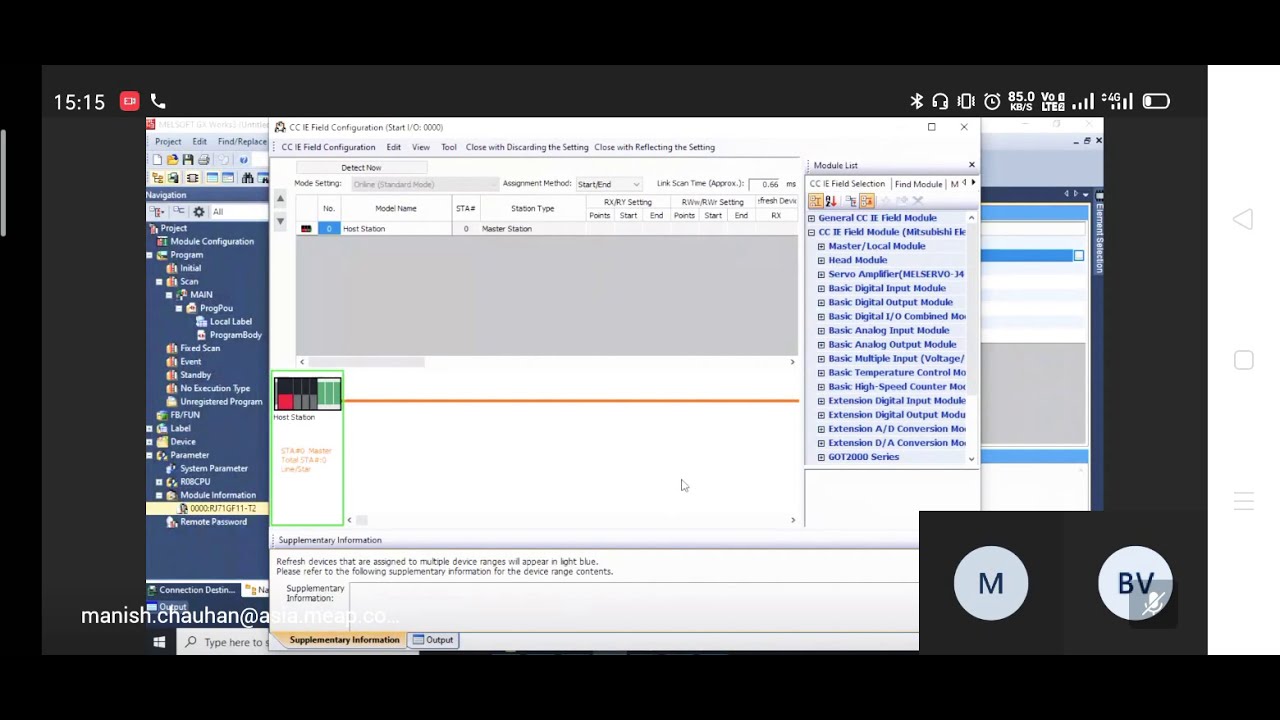Image resolution: width=1280 pixels, height=720 pixels.
Task: Expand Head Module category
Action: tap(822, 260)
